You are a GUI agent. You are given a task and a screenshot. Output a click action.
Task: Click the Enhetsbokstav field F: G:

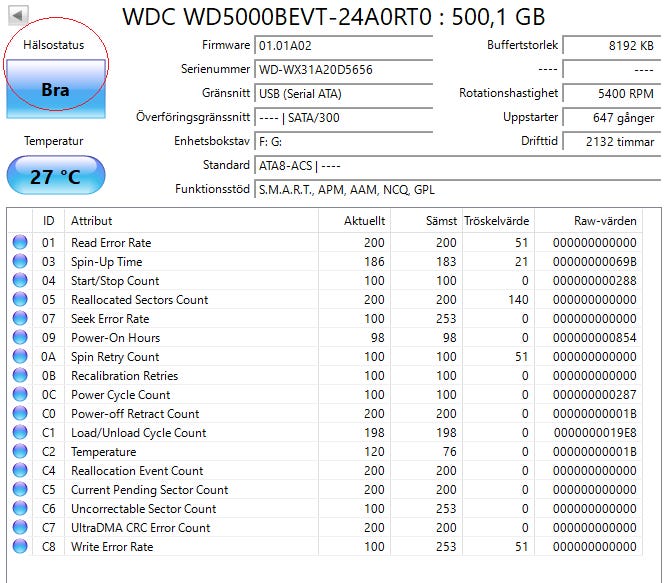point(343,141)
